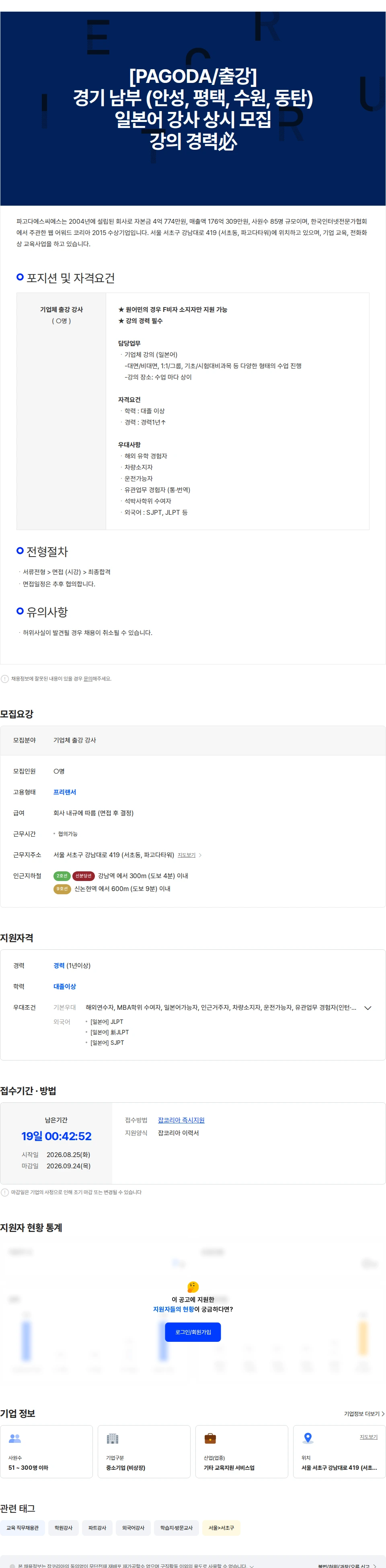Open 지도보기 beside the work address
Screen dimensions: 386x1568
coord(187,855)
